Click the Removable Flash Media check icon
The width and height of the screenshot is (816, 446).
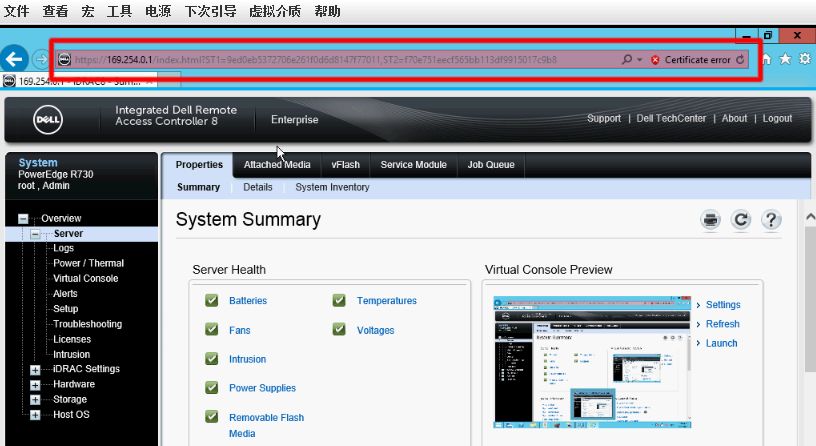(211, 417)
